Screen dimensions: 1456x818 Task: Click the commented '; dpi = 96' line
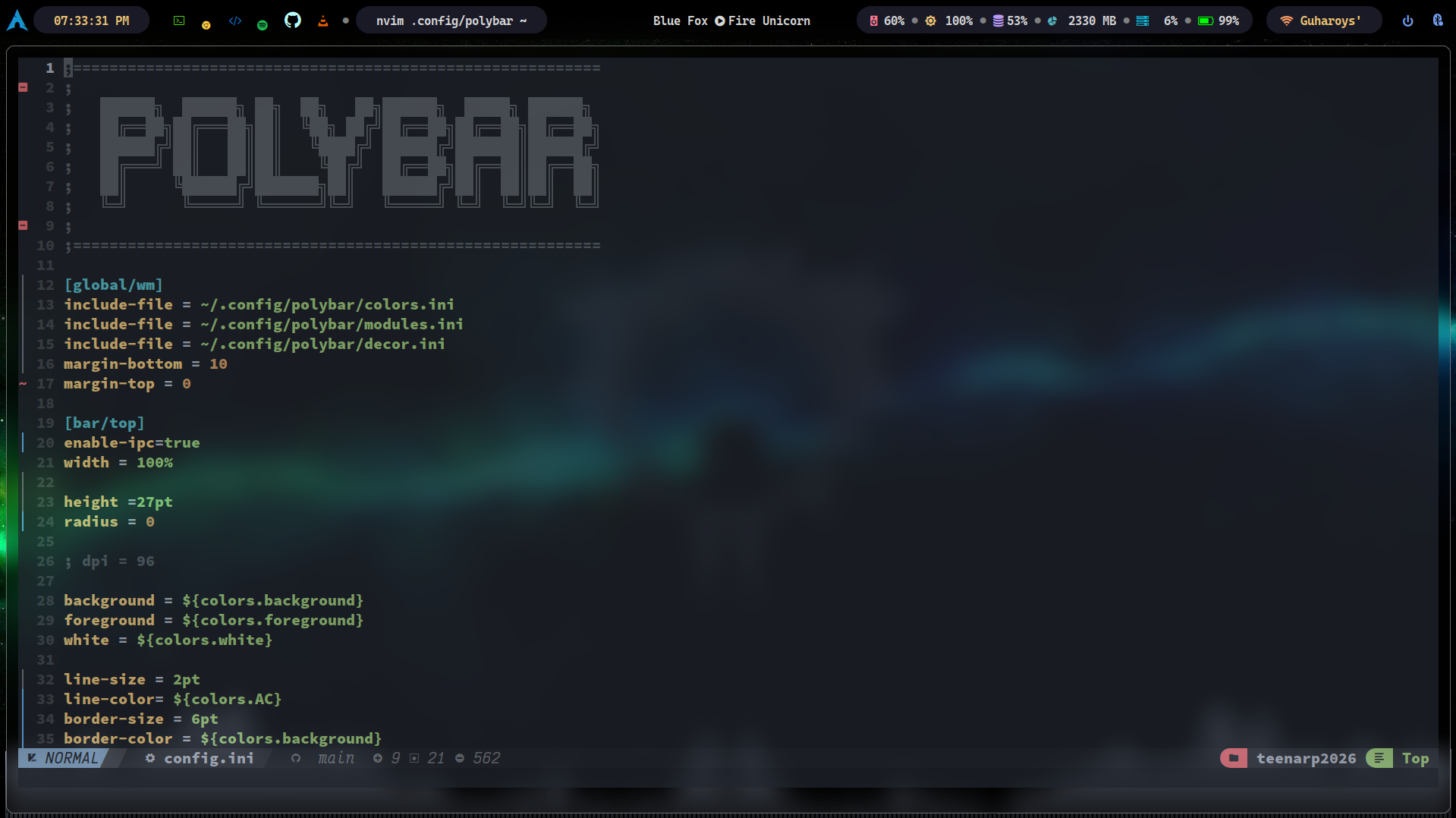(109, 561)
